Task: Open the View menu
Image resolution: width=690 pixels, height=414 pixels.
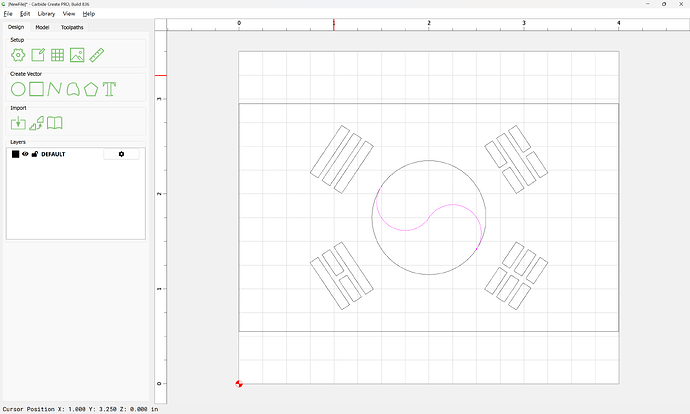Action: [68, 14]
